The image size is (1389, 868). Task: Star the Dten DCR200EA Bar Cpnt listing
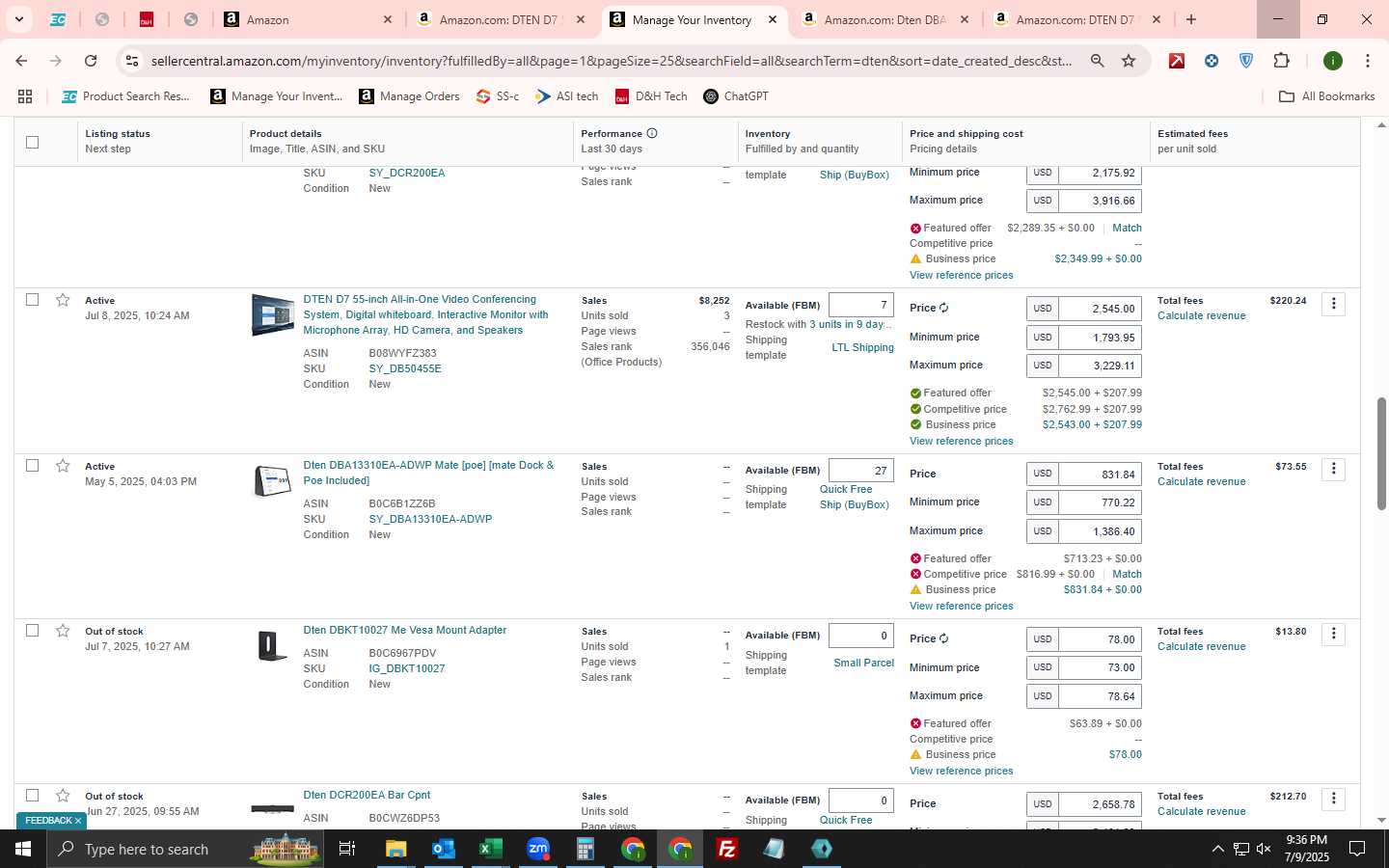pyautogui.click(x=63, y=796)
